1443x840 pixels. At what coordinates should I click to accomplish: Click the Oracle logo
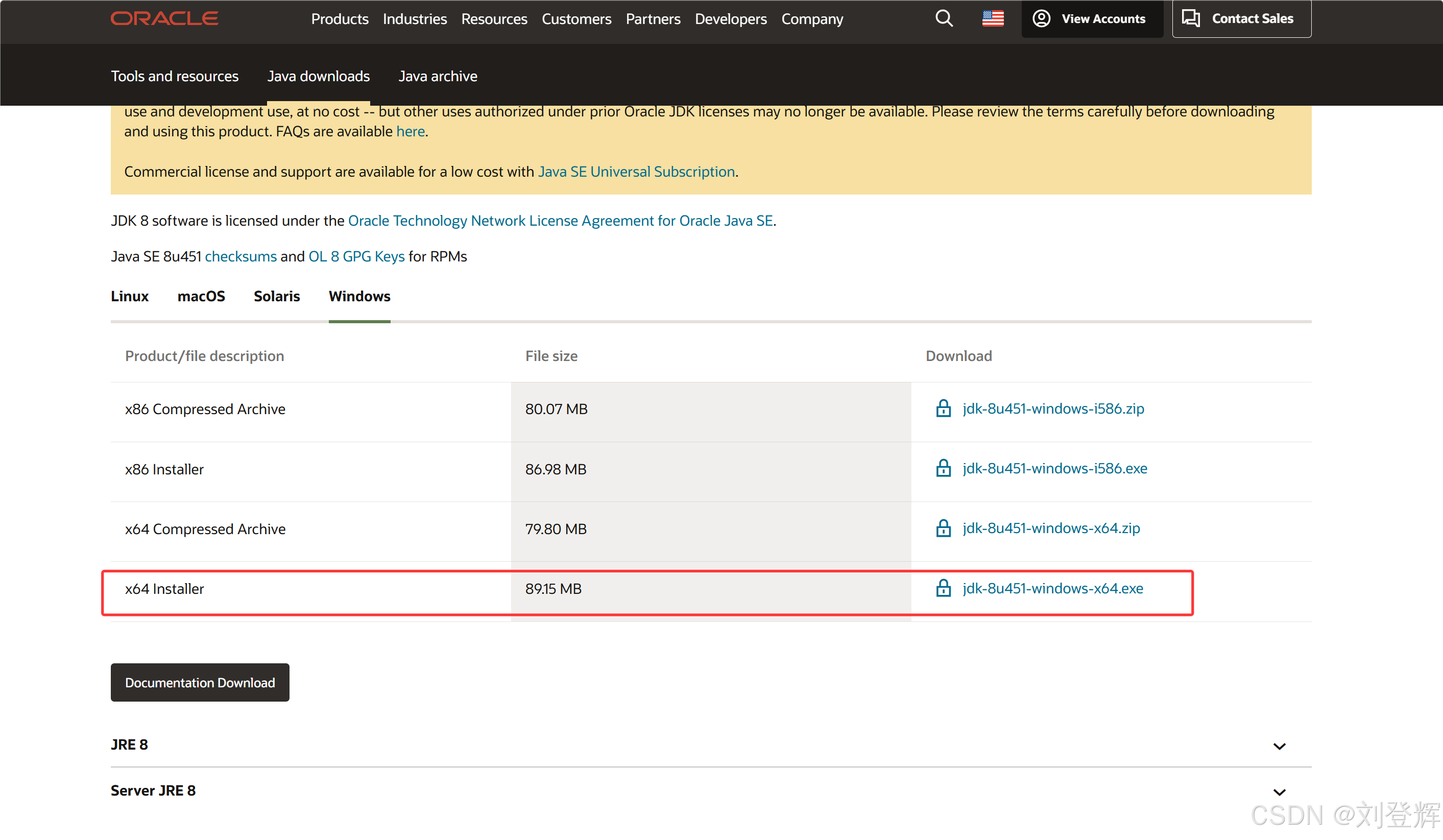pos(164,18)
